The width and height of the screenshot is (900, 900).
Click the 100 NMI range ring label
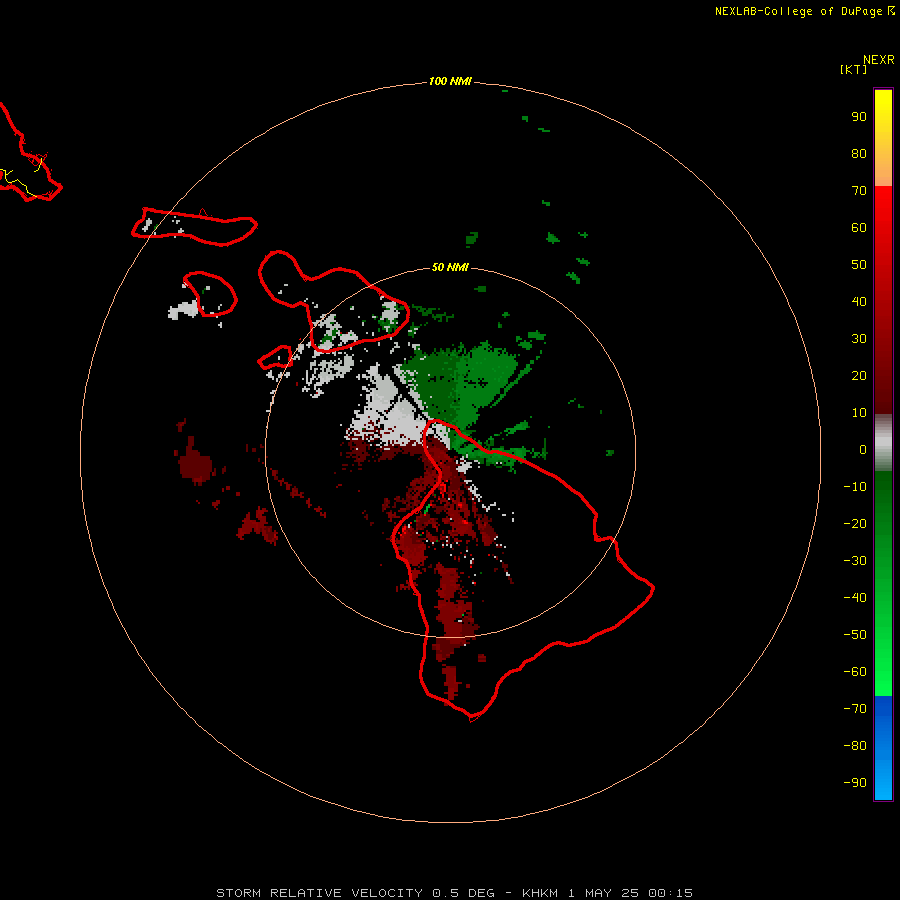coord(450,82)
